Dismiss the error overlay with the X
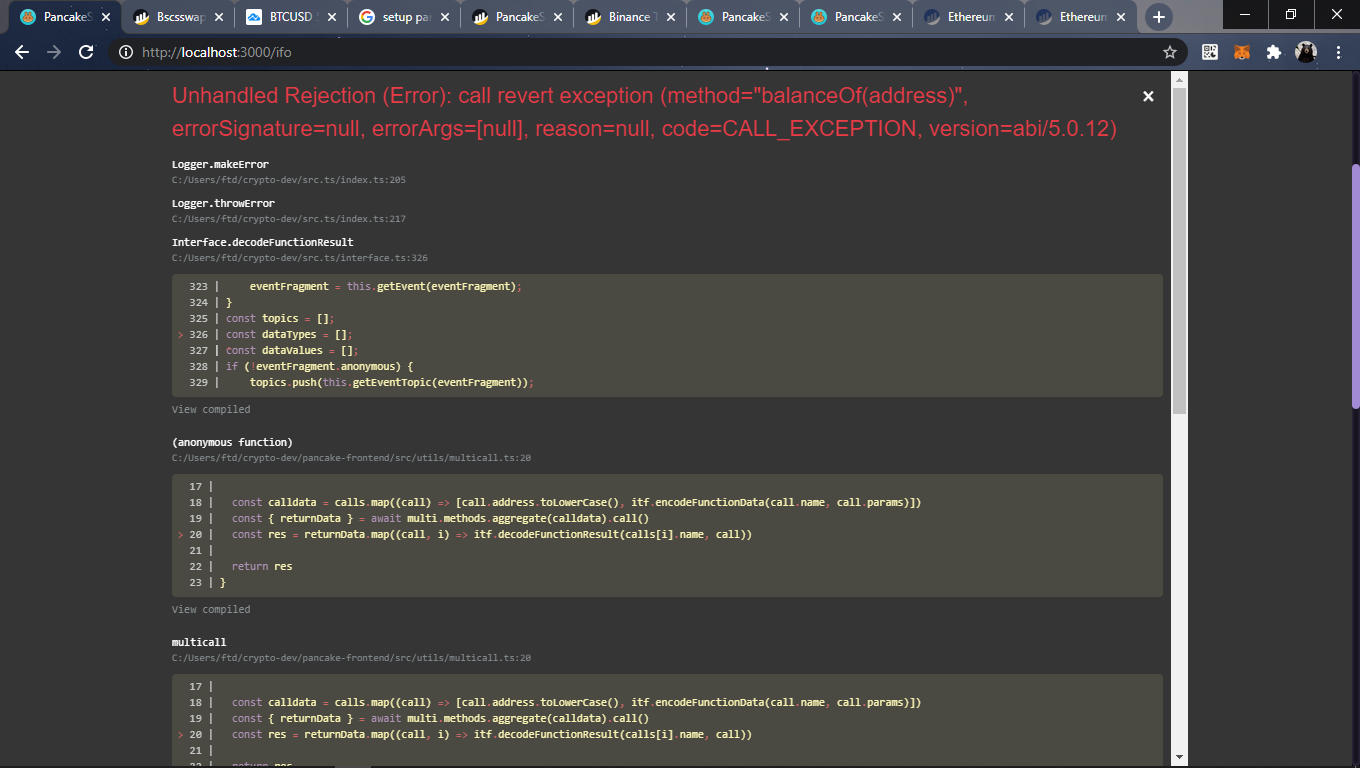 pos(1148,96)
